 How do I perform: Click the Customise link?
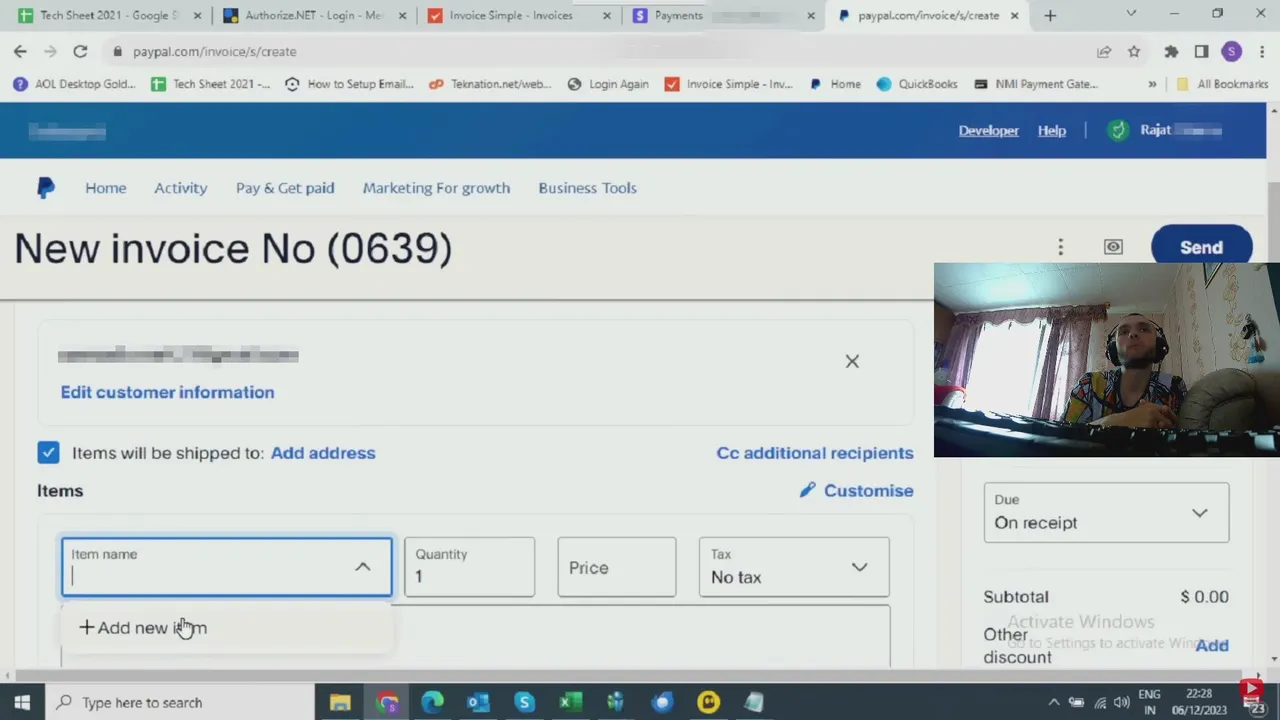[868, 490]
